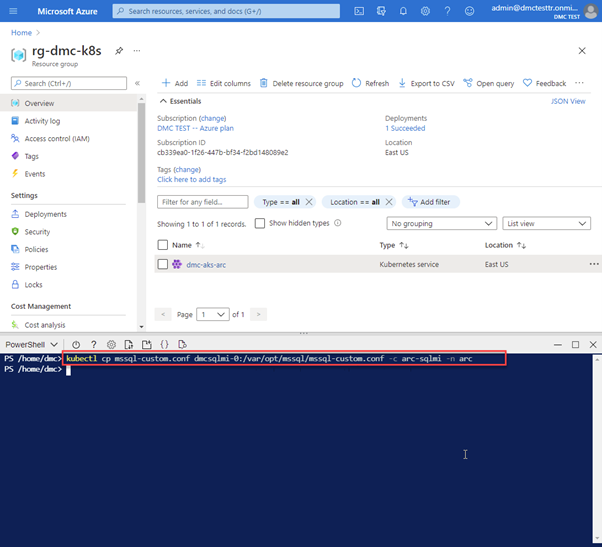Click the Filter for any field box

coord(203,202)
